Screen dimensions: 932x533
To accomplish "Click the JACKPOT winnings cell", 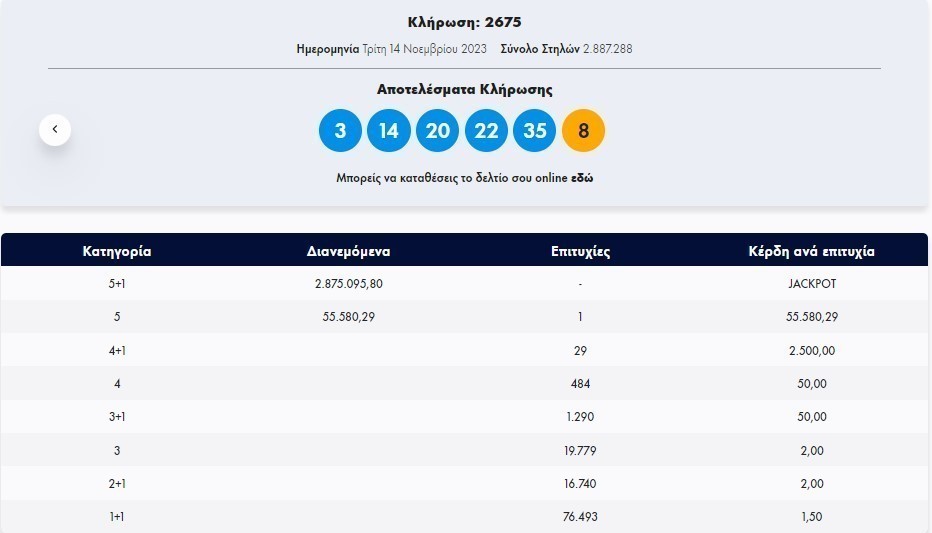I will tap(812, 284).
